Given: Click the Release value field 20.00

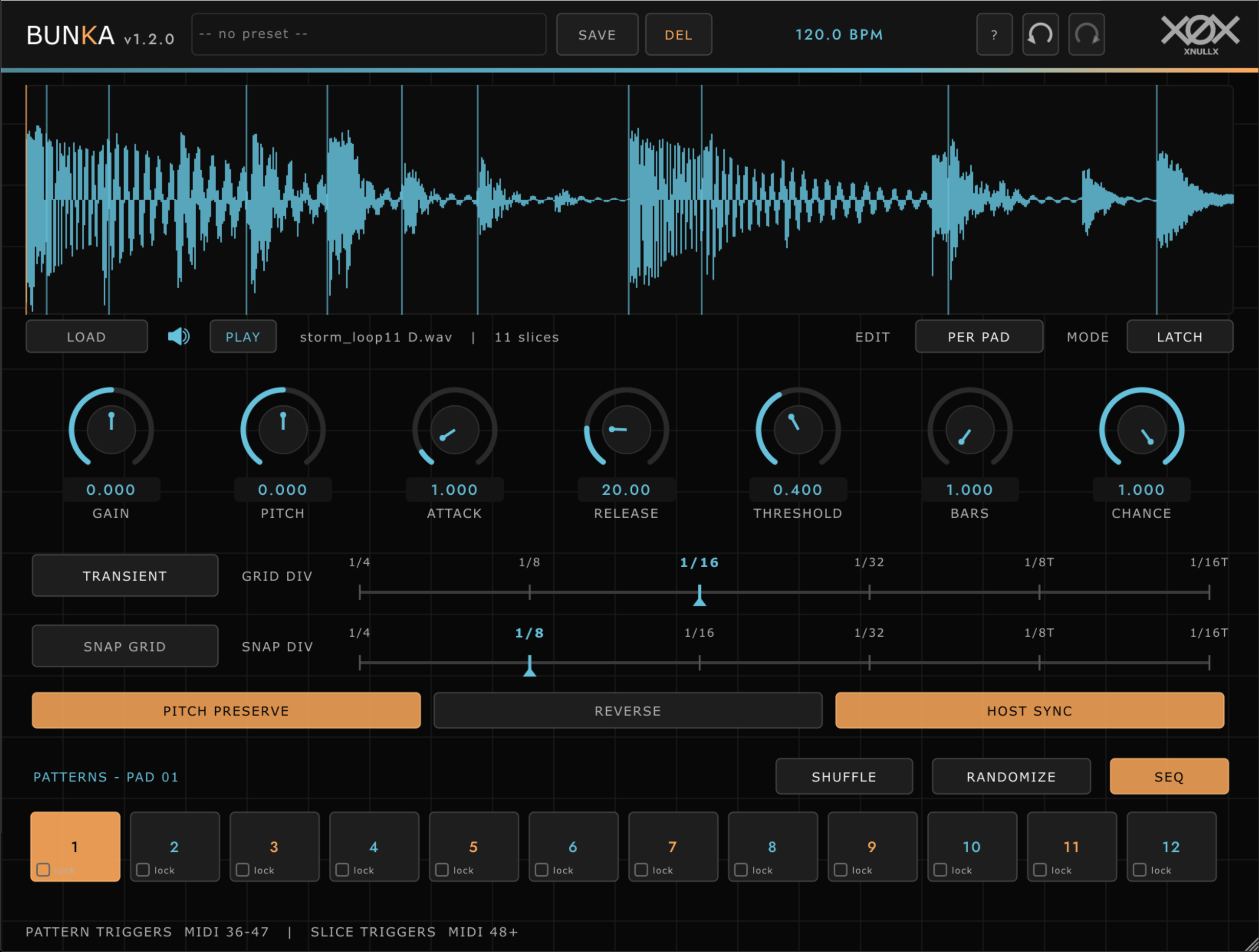Looking at the screenshot, I should (626, 490).
